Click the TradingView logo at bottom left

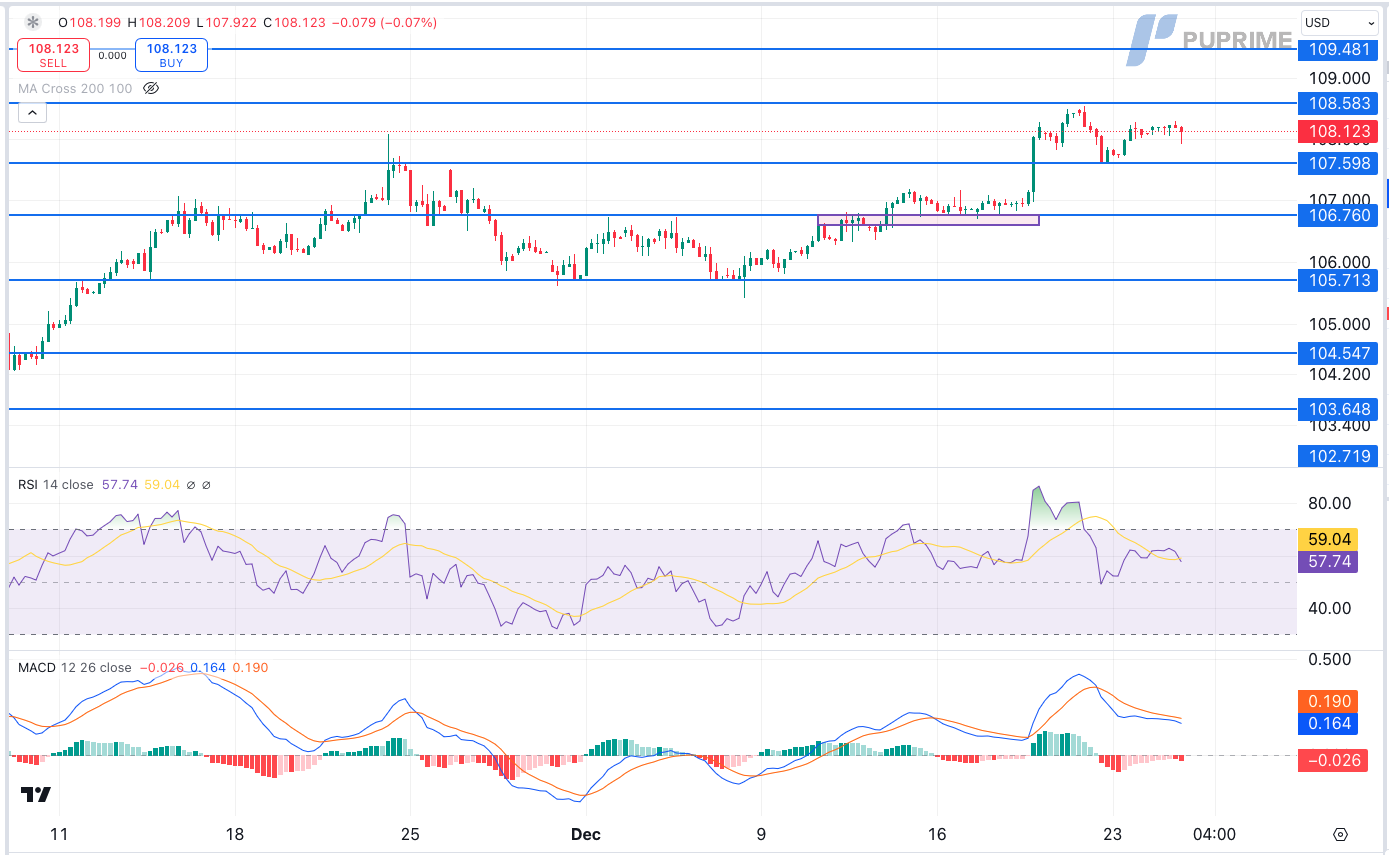pos(36,794)
